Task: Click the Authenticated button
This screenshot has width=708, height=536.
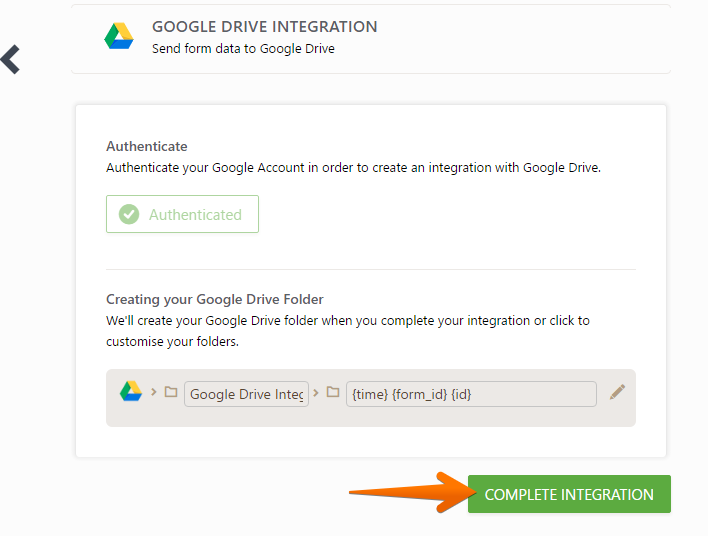Action: (182, 214)
